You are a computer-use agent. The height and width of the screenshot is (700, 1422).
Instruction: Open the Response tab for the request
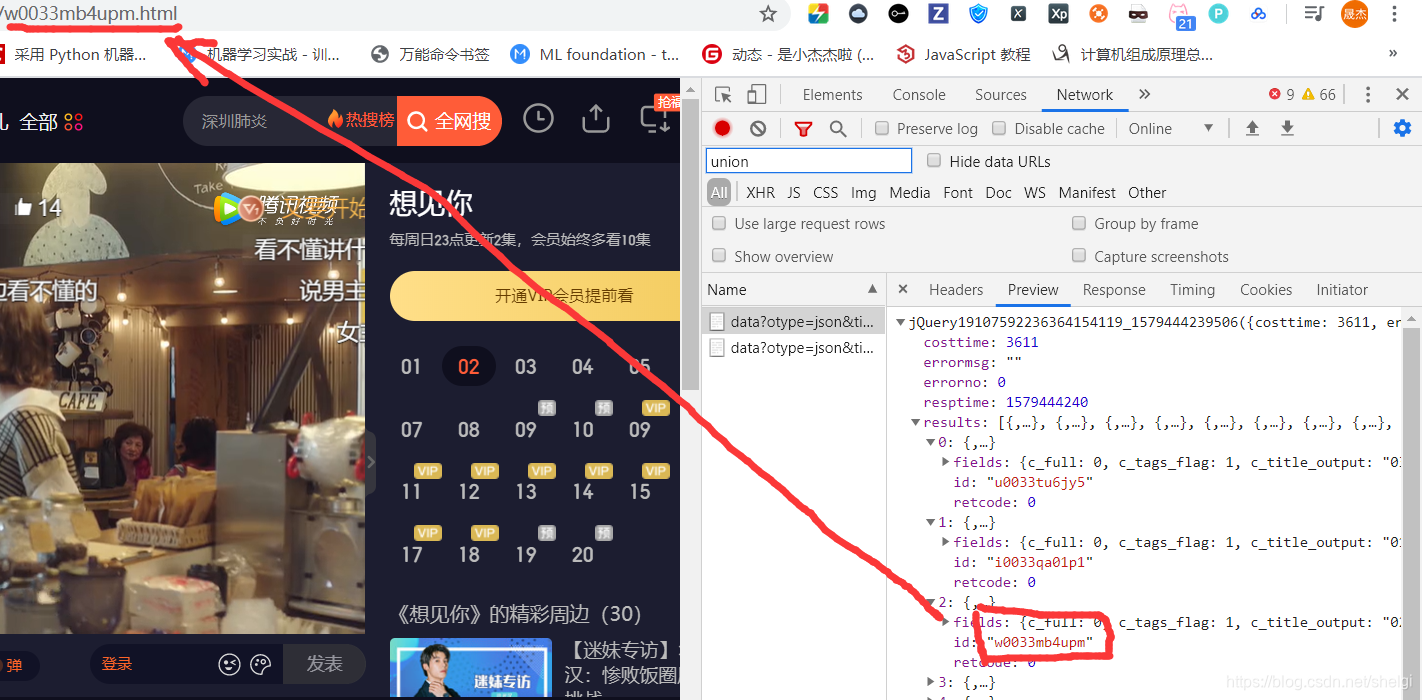point(1113,289)
